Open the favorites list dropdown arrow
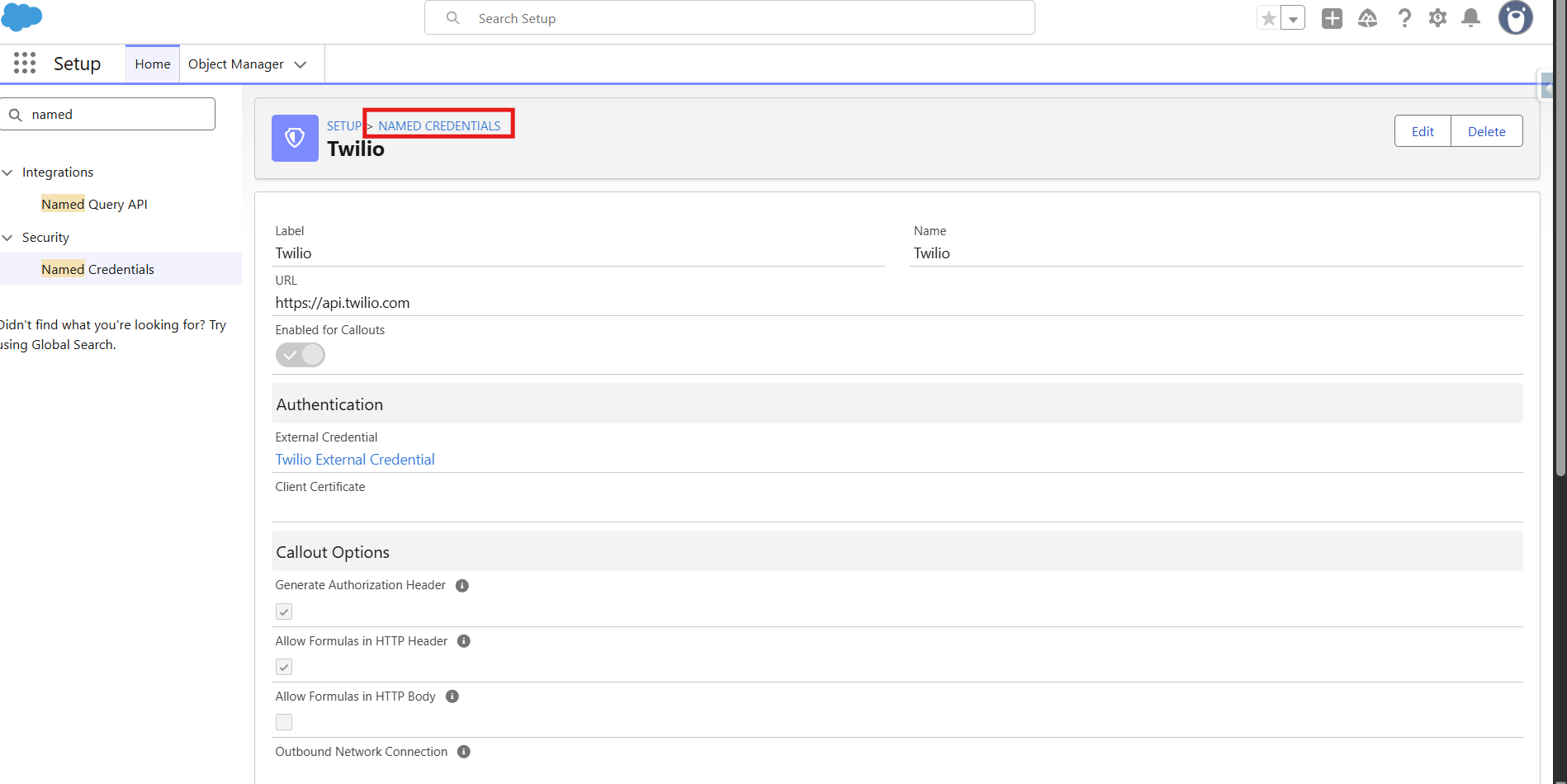1567x784 pixels. point(1293,18)
